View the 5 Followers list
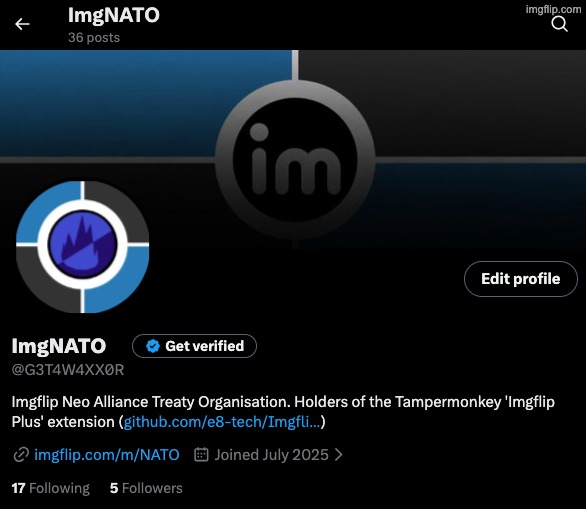586x509 pixels. [x=146, y=488]
